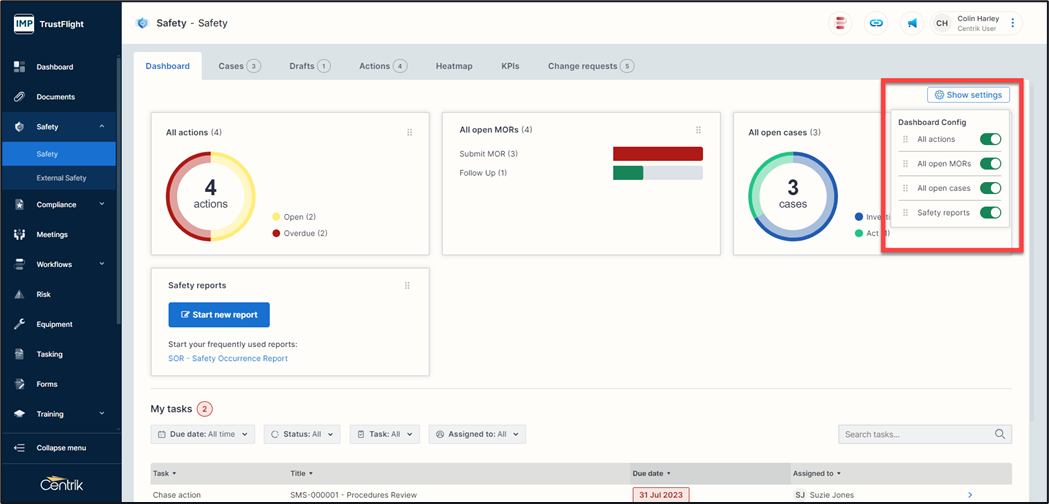
Task: Open the red stacked layers icon
Action: 841,23
